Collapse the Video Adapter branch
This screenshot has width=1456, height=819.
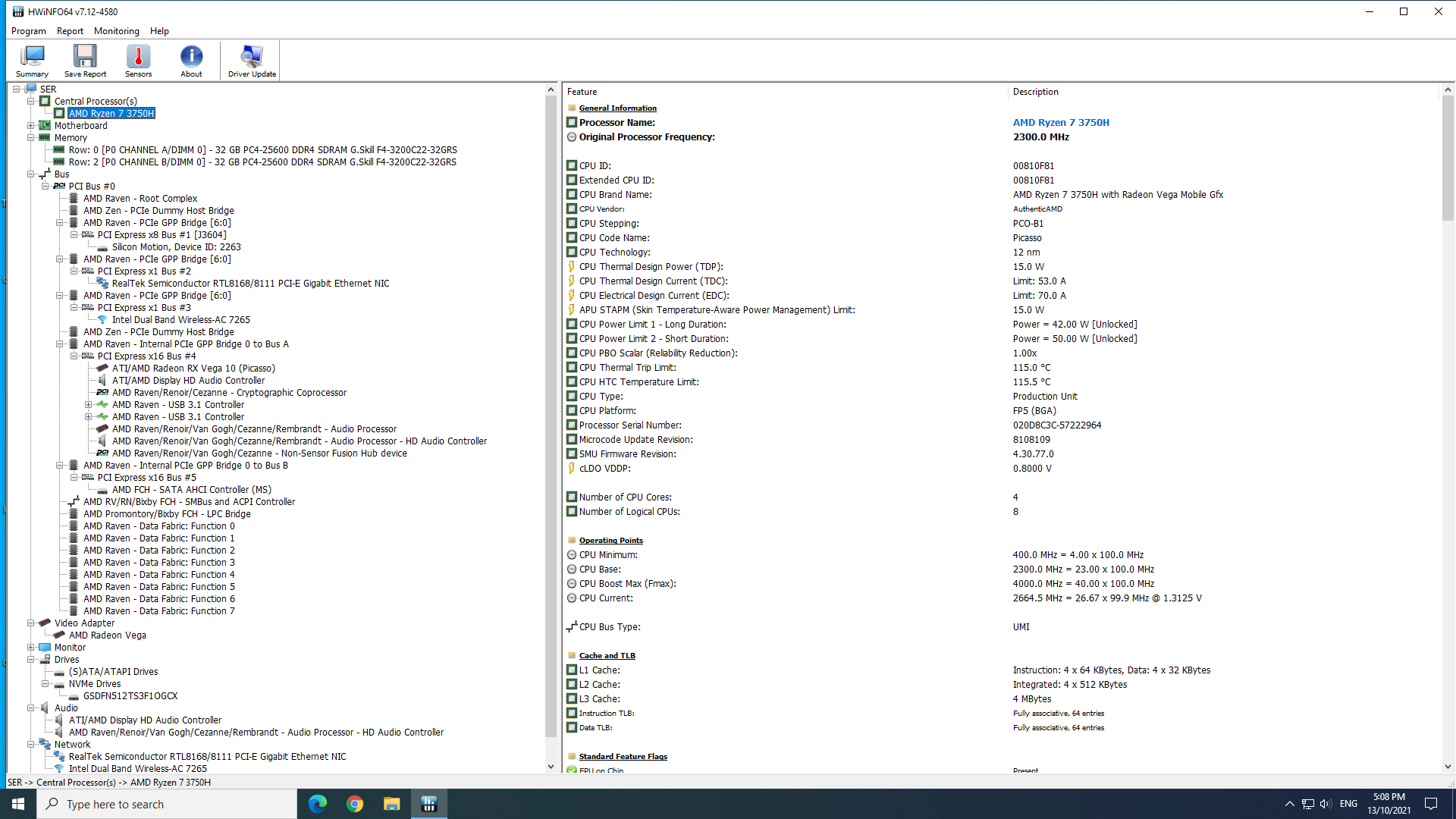[31, 623]
